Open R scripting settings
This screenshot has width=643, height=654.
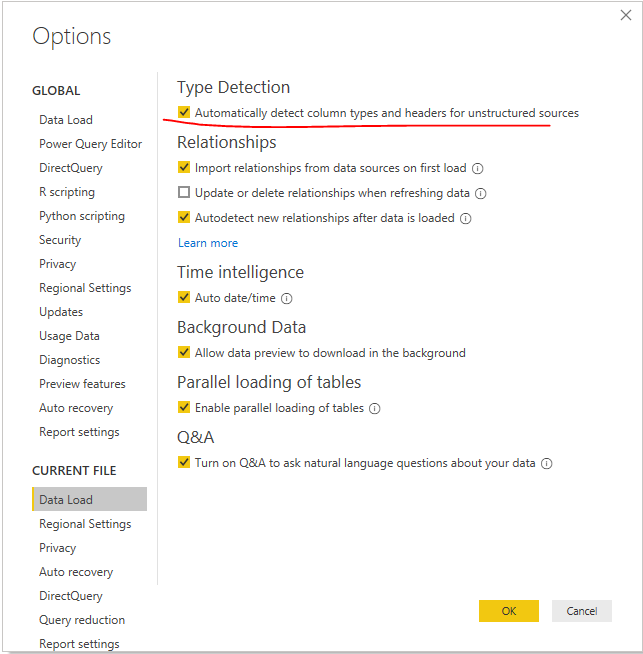67,192
